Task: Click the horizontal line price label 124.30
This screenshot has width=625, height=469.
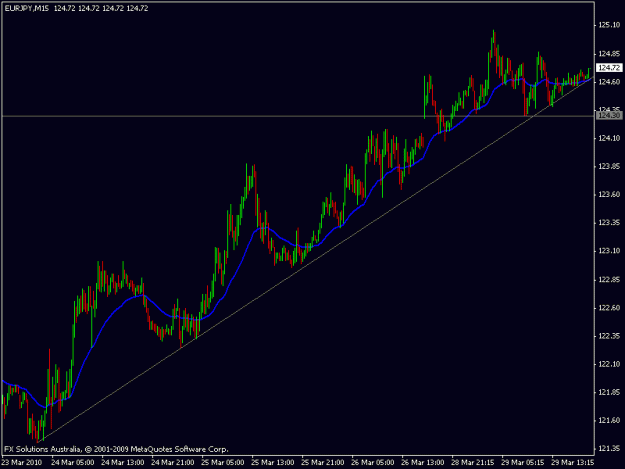Action: [609, 116]
